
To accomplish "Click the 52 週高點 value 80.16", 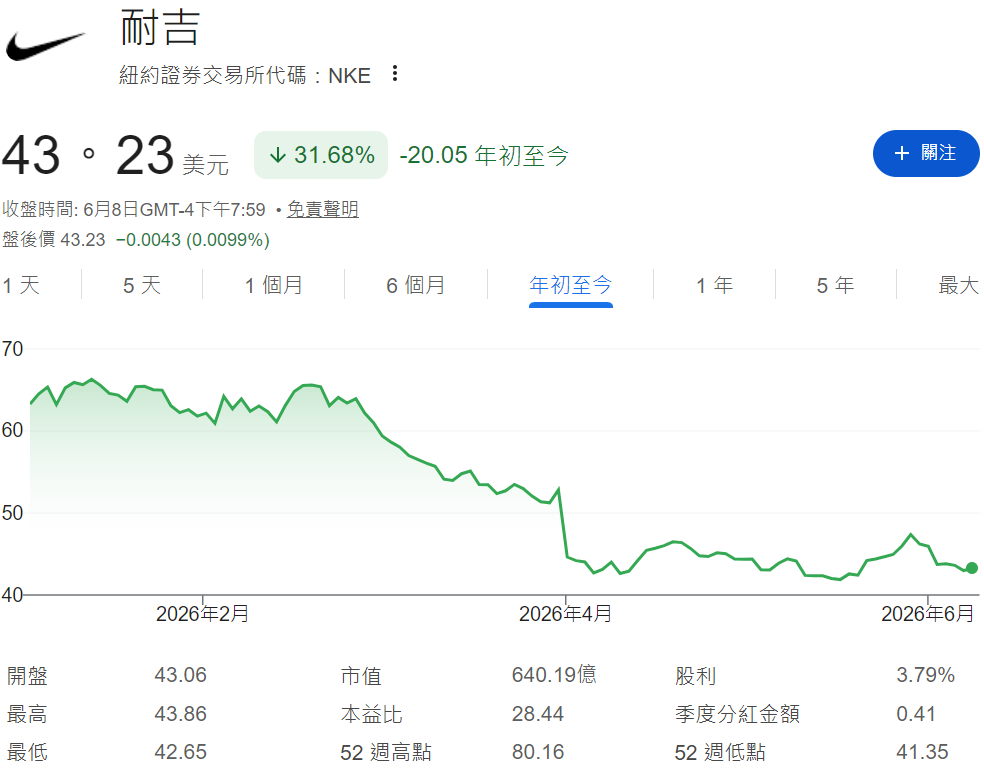I will point(538,752).
